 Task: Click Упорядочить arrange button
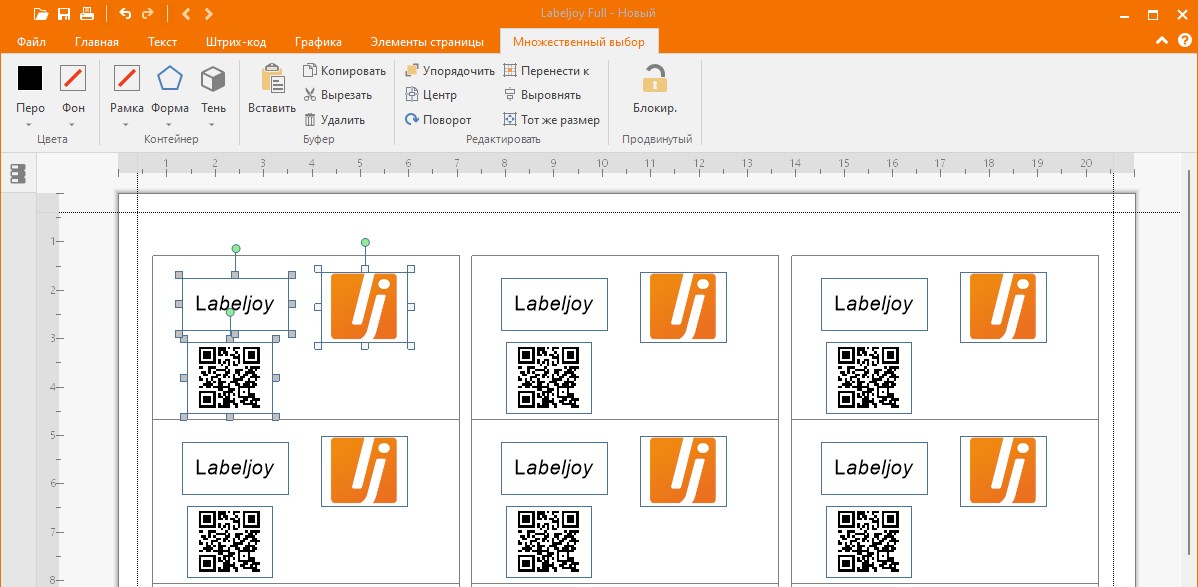pyautogui.click(x=449, y=70)
